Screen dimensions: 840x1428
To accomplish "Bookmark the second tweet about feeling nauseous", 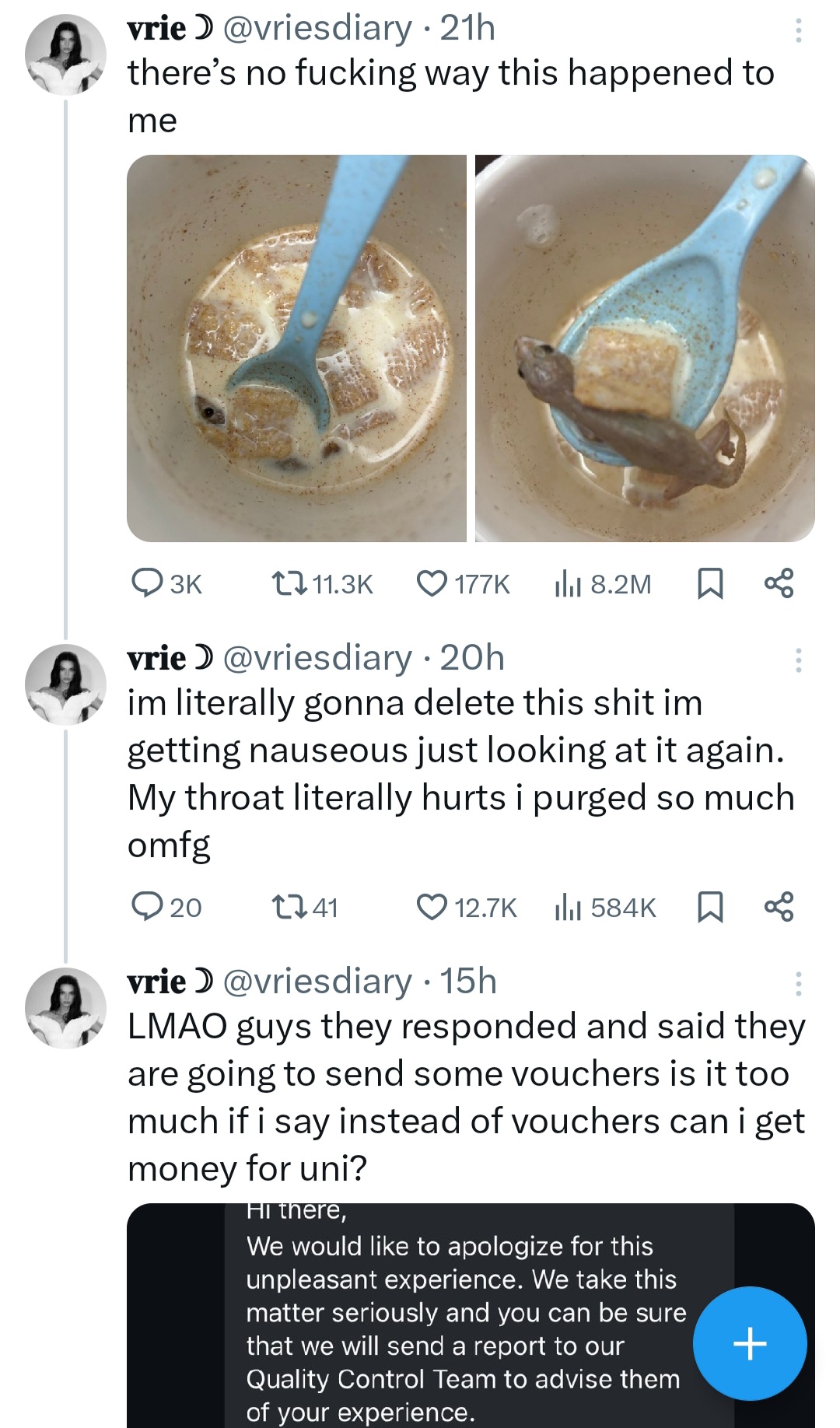I will (709, 907).
